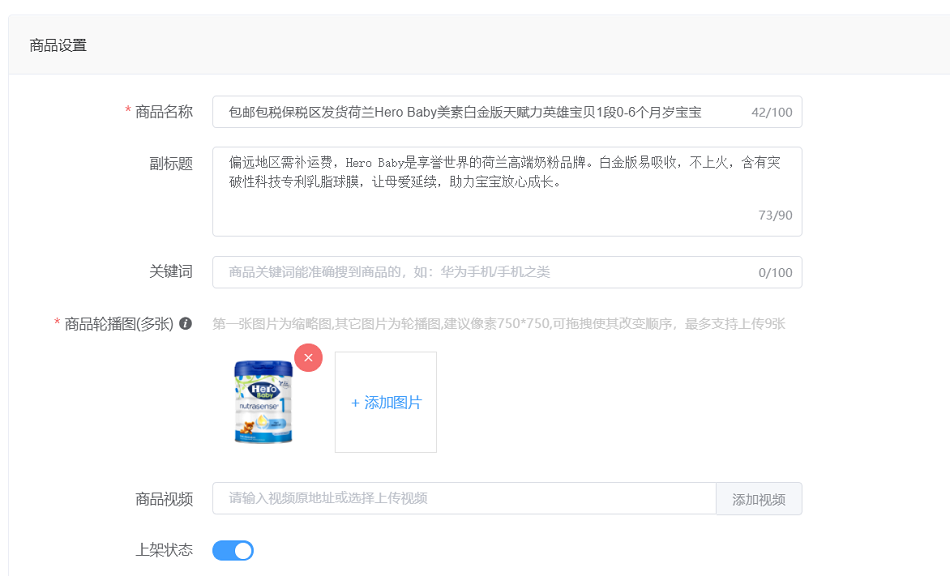Image resolution: width=950 pixels, height=576 pixels.
Task: Click the 副标题 field label
Action: click(x=171, y=164)
